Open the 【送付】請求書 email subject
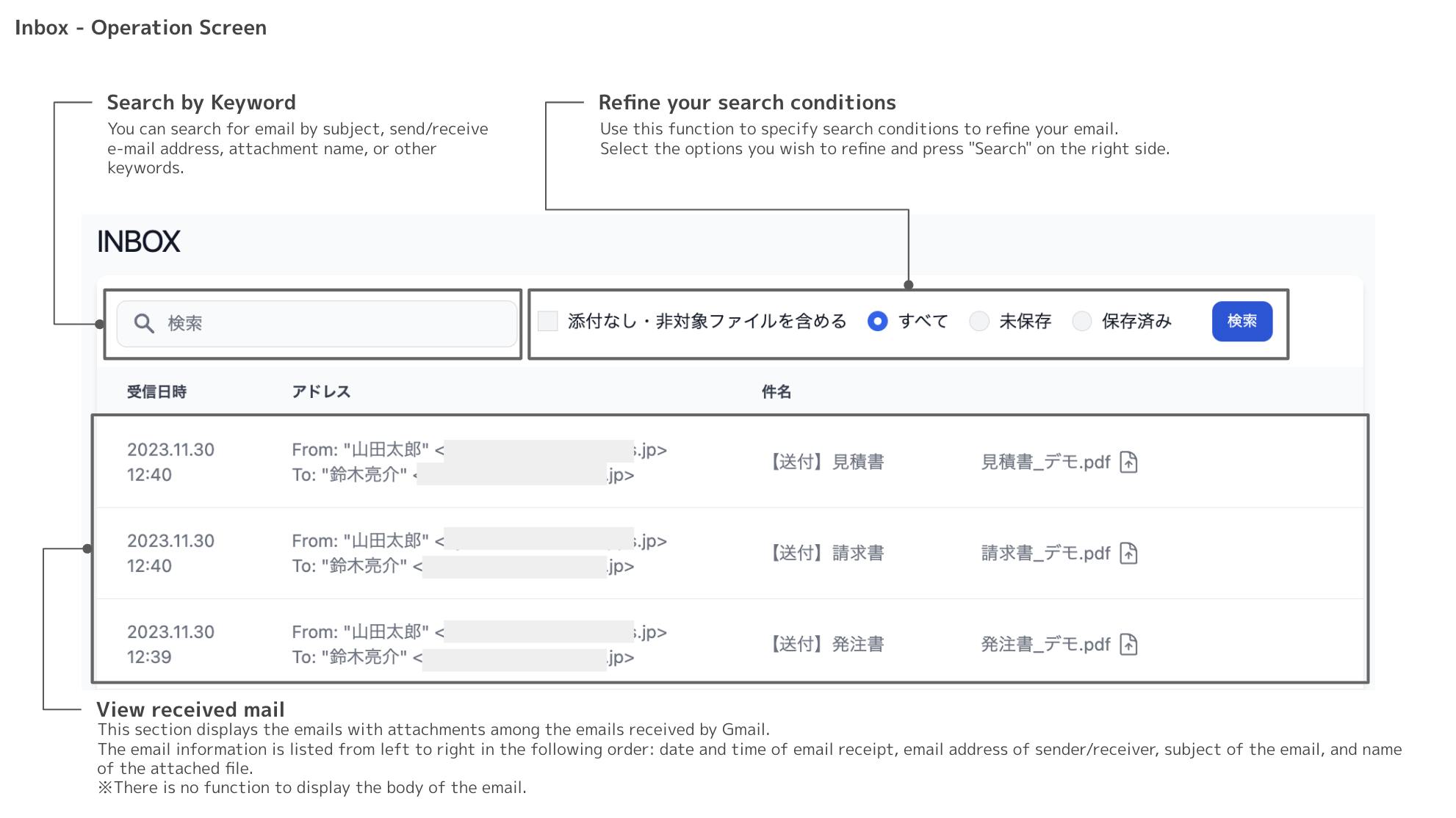The image size is (1456, 818). [x=826, y=553]
